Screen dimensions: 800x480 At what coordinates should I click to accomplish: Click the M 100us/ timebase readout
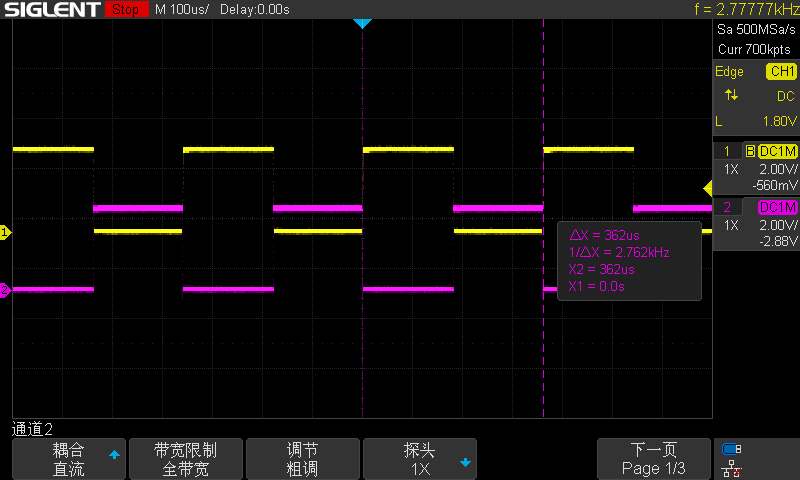click(182, 9)
